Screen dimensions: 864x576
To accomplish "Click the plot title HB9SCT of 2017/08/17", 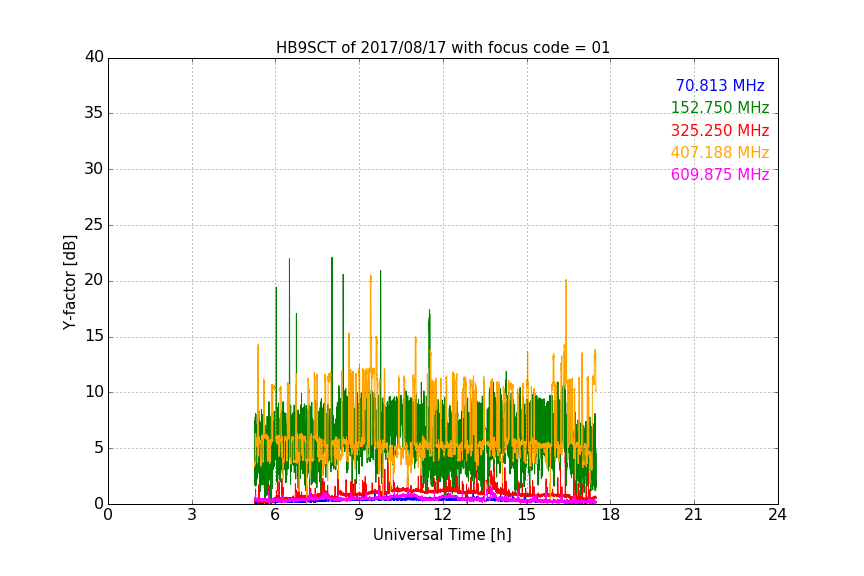I will point(442,48).
